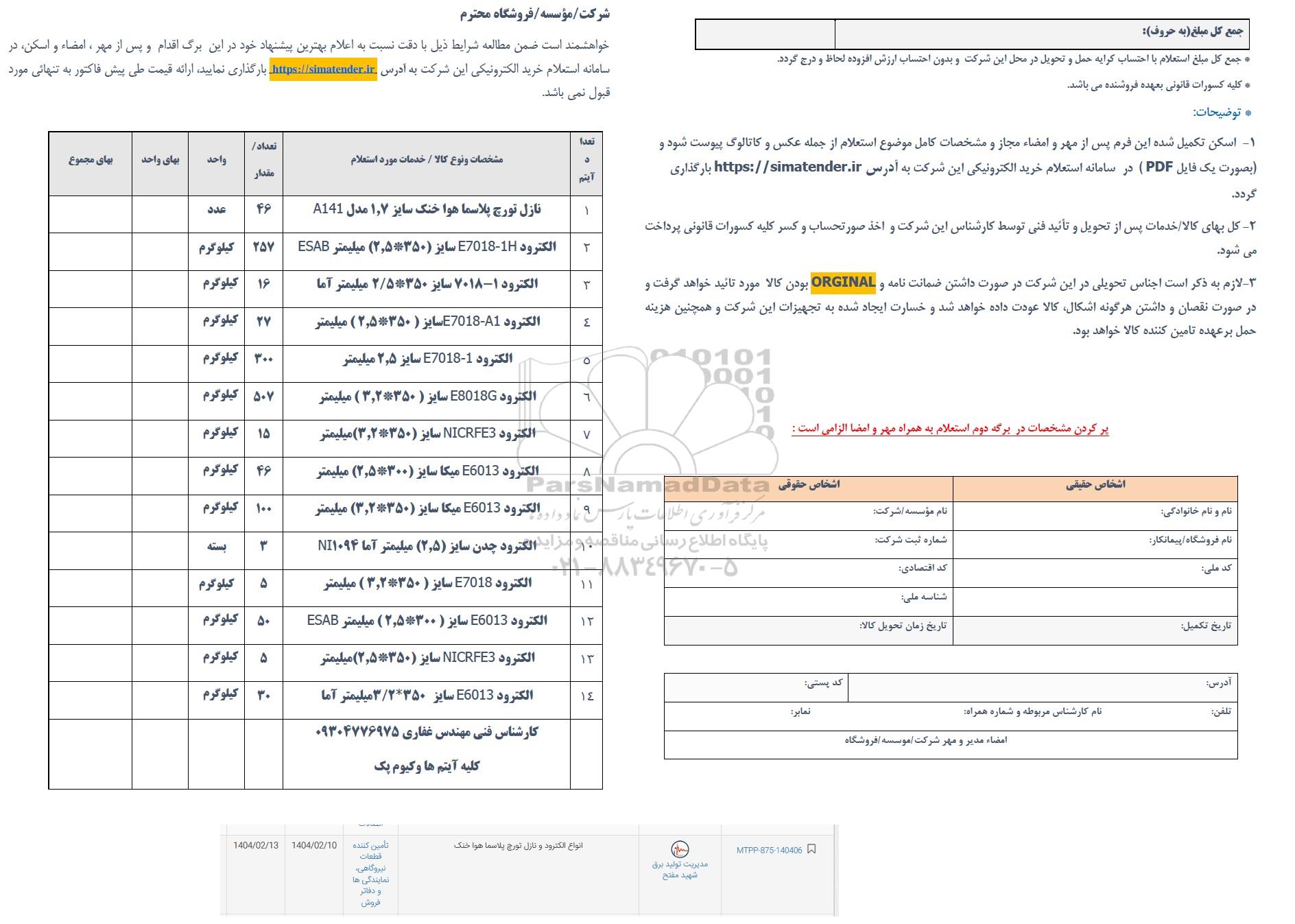
Task: Click the کد پستی postal code field
Action: (756, 687)
